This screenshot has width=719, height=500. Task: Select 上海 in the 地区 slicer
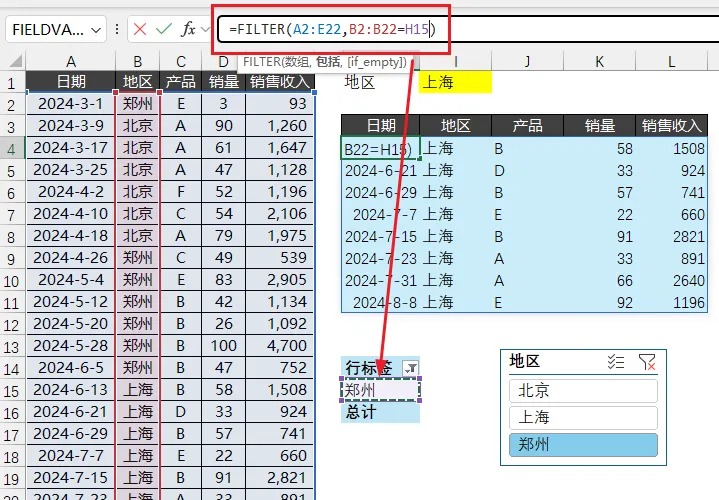click(583, 417)
